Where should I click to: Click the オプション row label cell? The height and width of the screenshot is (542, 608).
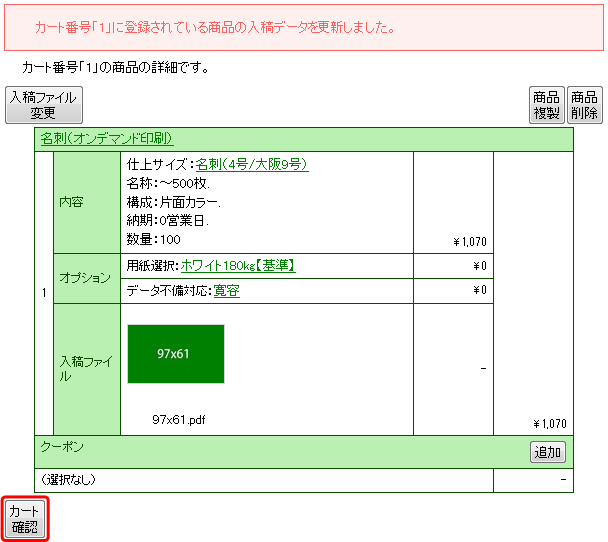pos(86,278)
